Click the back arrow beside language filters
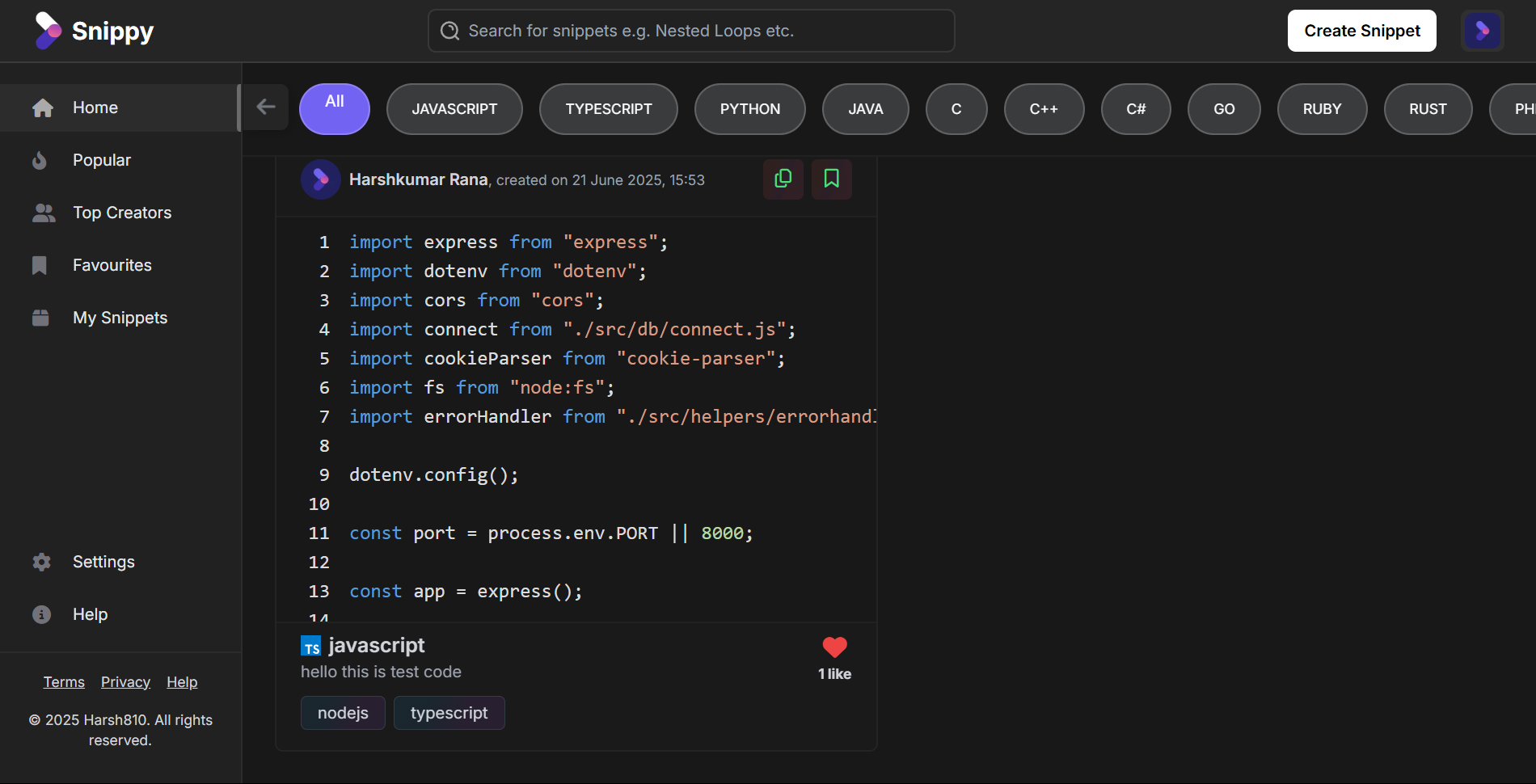 [266, 107]
